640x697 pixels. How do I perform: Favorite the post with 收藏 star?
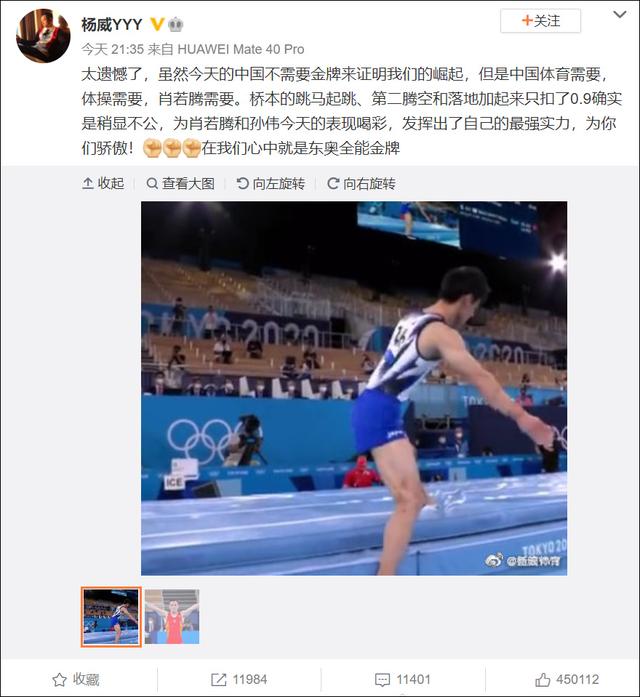pos(76,679)
